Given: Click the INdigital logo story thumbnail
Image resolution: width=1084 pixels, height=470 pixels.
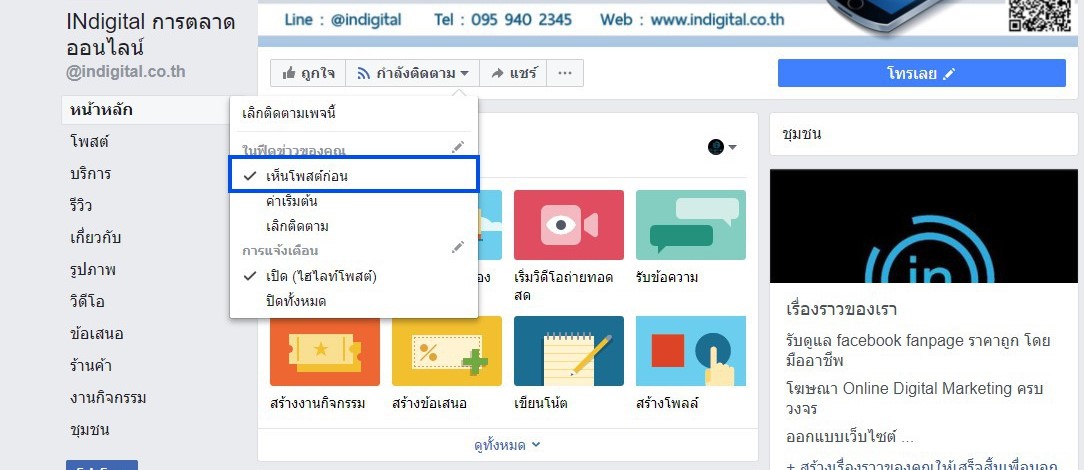Looking at the screenshot, I should [x=924, y=226].
